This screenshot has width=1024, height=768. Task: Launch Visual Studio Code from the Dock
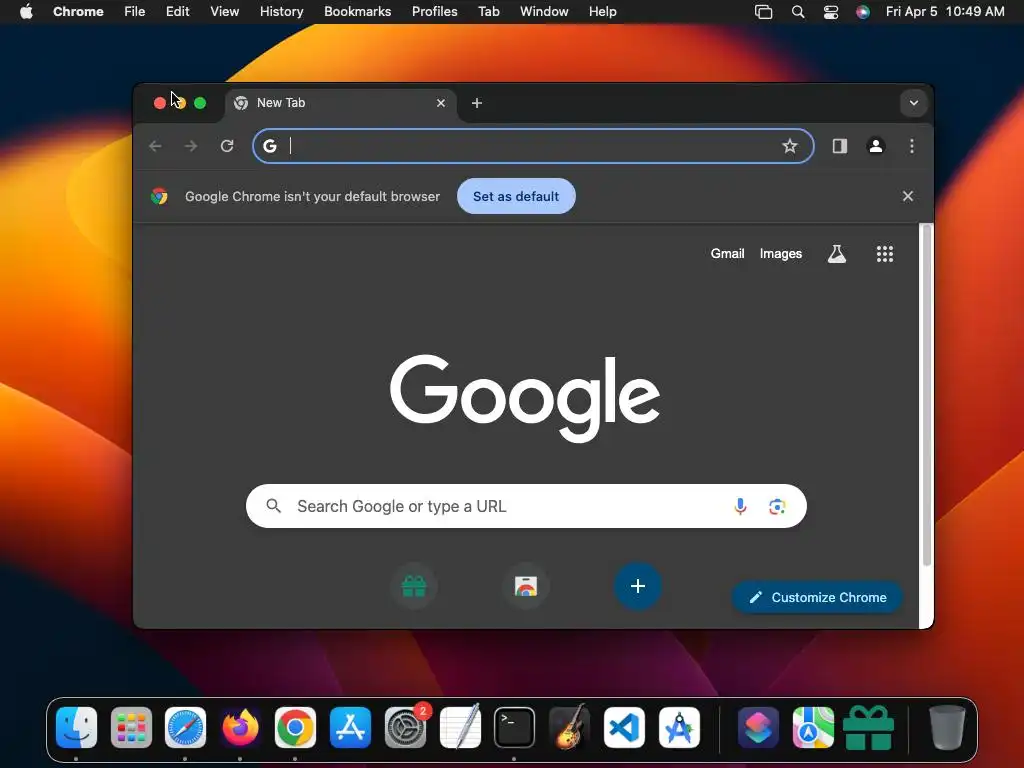click(x=624, y=727)
